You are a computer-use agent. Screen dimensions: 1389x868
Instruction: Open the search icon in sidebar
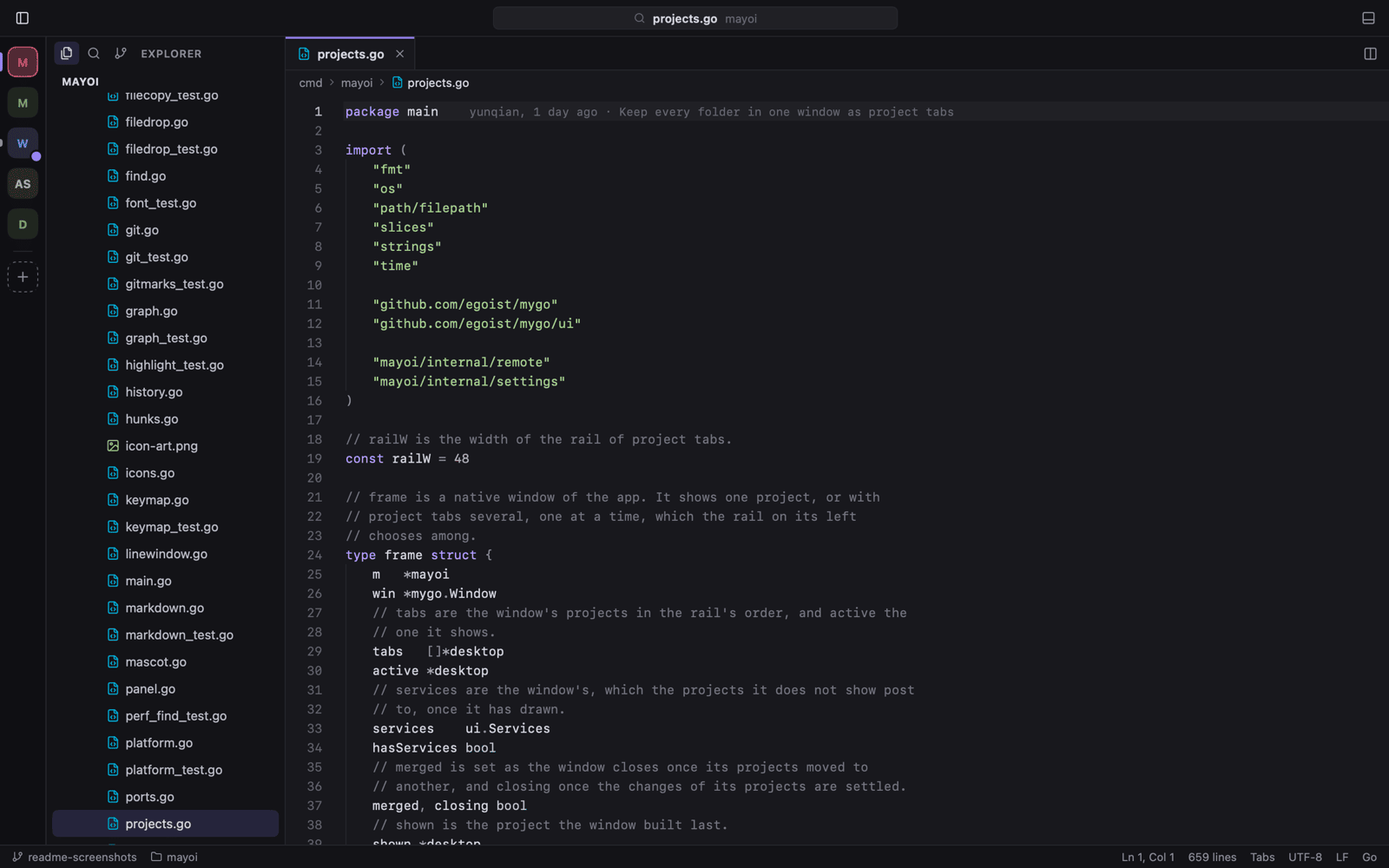[x=94, y=53]
